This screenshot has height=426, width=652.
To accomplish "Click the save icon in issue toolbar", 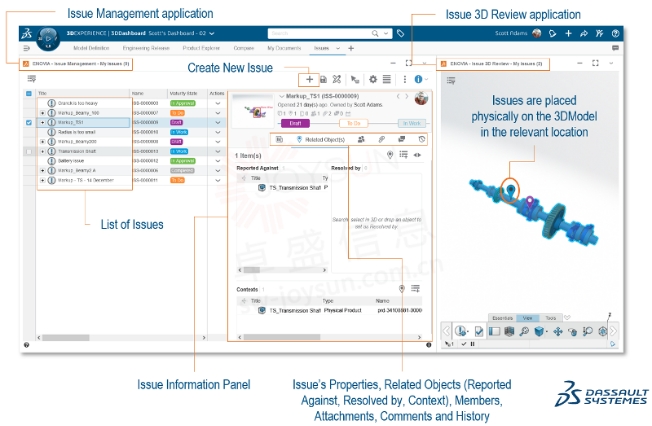I will pos(323,79).
